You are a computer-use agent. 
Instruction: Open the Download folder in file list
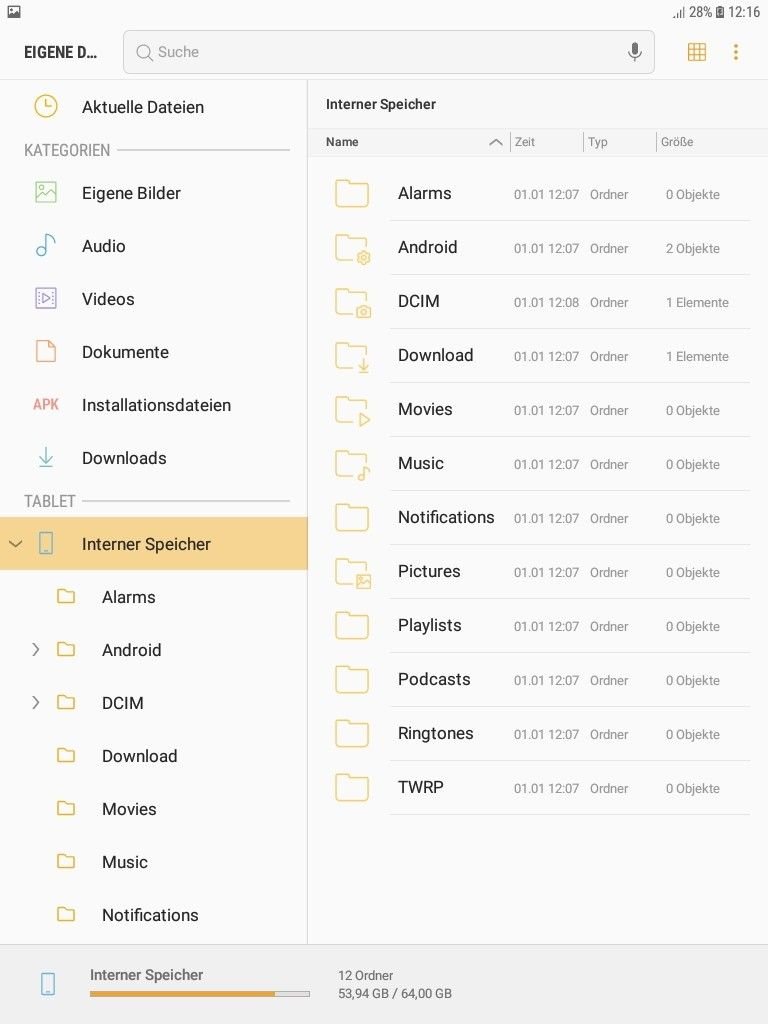coord(537,356)
